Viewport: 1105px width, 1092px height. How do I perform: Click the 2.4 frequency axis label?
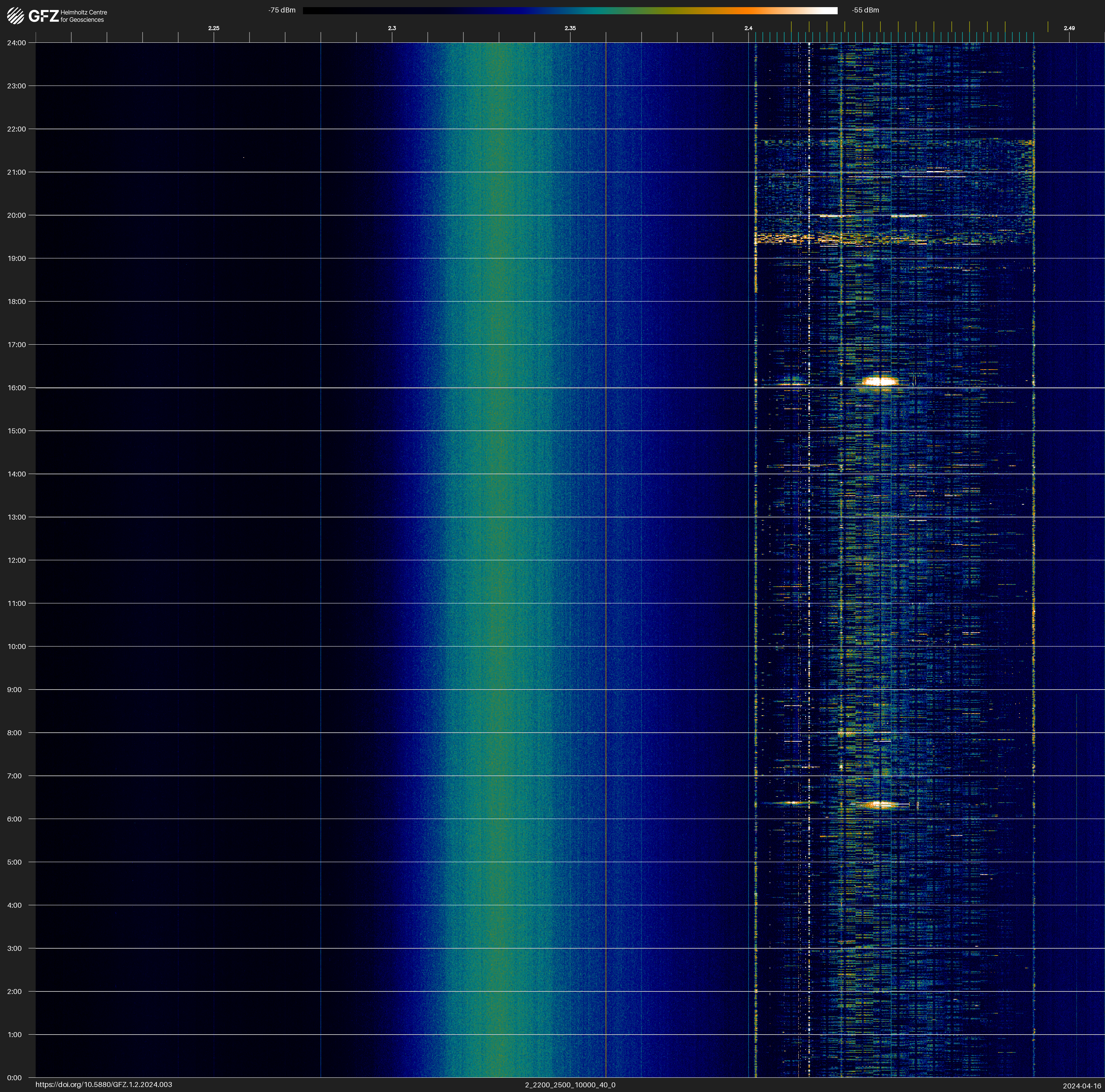pos(748,28)
